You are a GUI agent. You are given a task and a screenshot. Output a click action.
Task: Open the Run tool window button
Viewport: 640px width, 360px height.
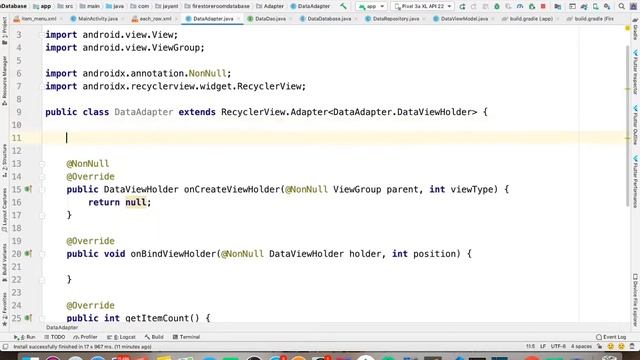click(25, 337)
